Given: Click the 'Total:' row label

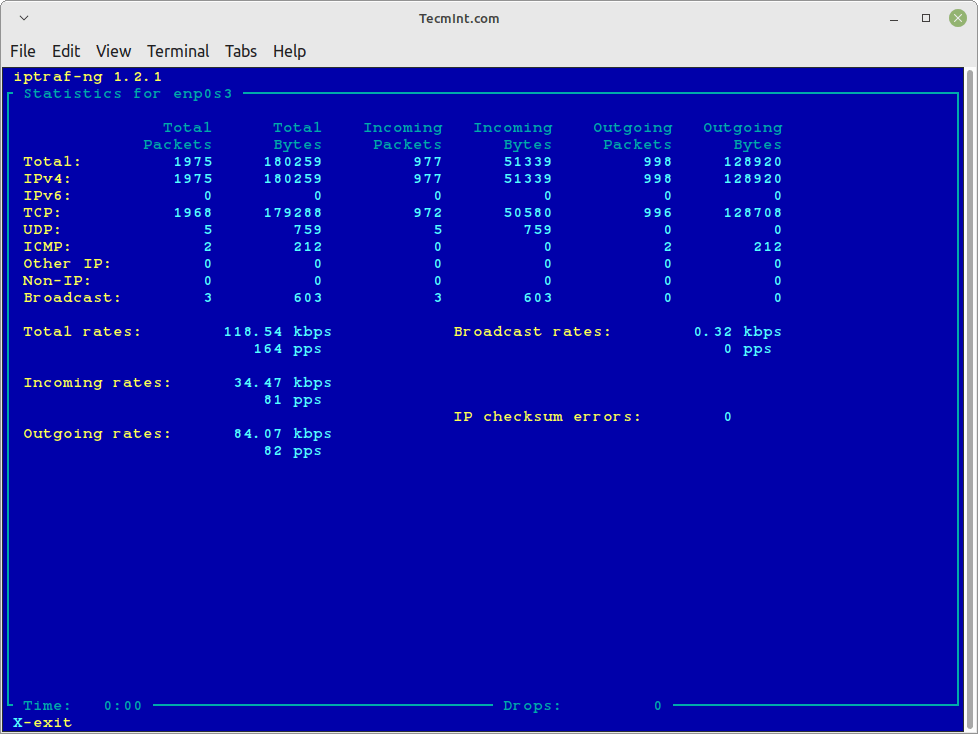Looking at the screenshot, I should [52, 162].
